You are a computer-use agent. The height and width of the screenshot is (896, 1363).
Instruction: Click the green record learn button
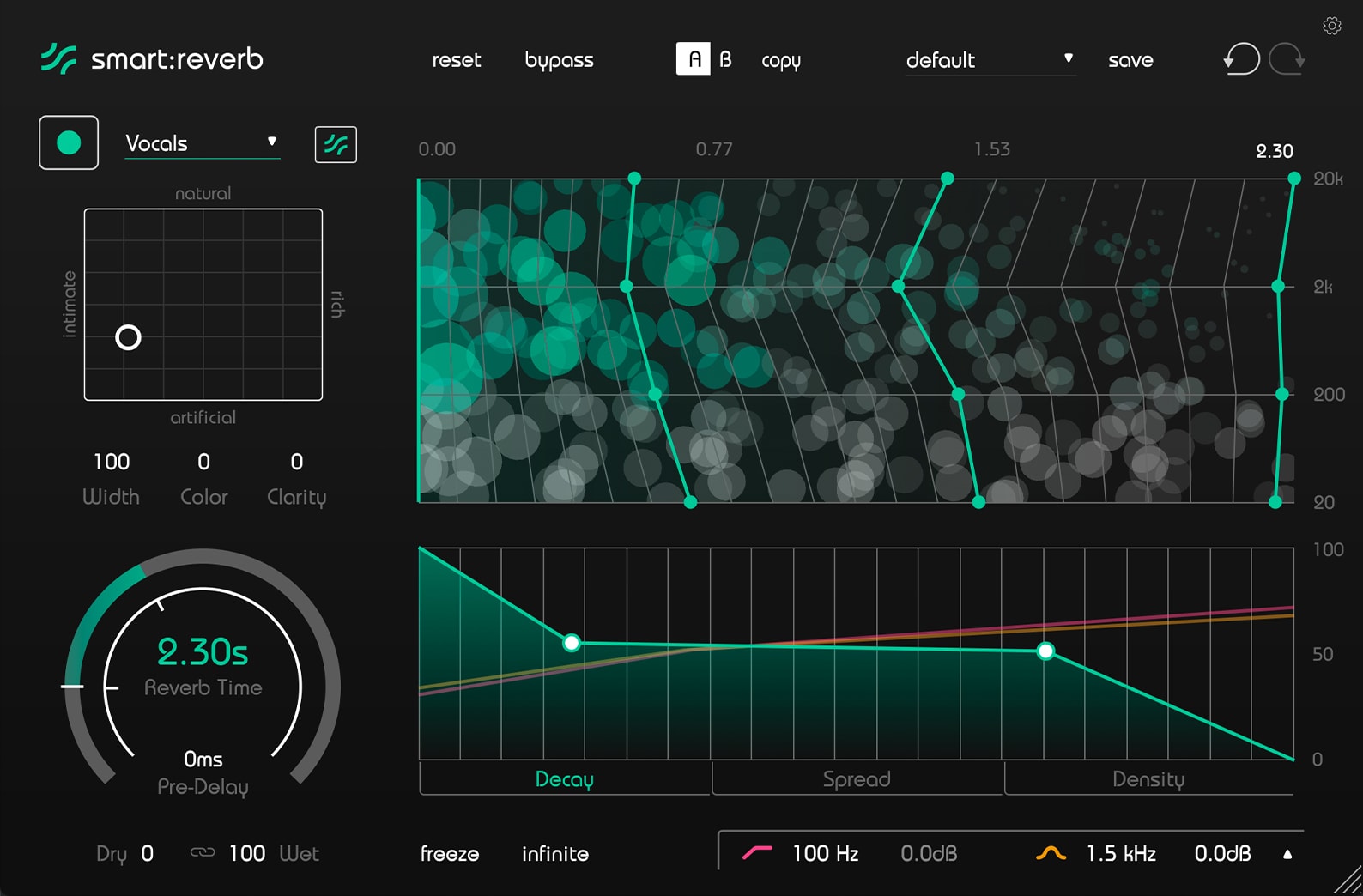click(69, 142)
